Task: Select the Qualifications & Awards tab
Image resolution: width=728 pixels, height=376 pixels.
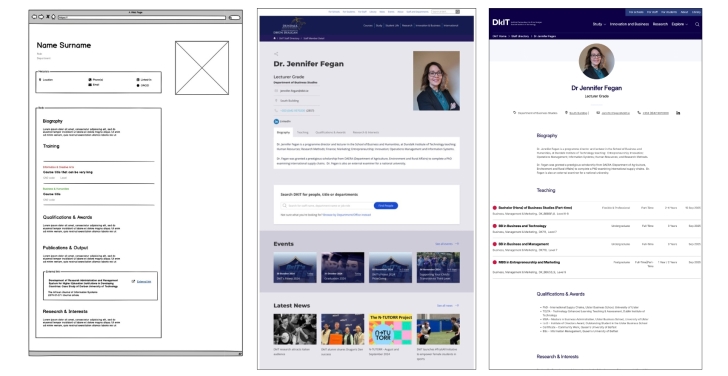Action: point(331,132)
